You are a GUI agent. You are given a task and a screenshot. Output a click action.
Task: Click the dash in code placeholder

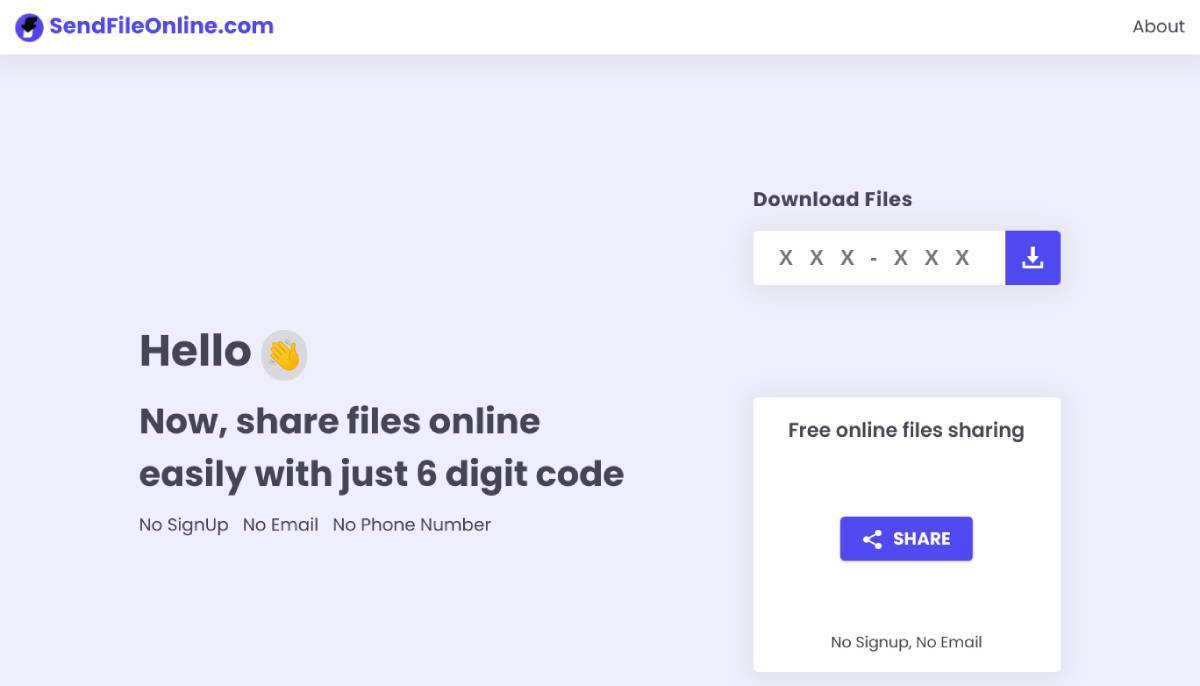(x=874, y=259)
